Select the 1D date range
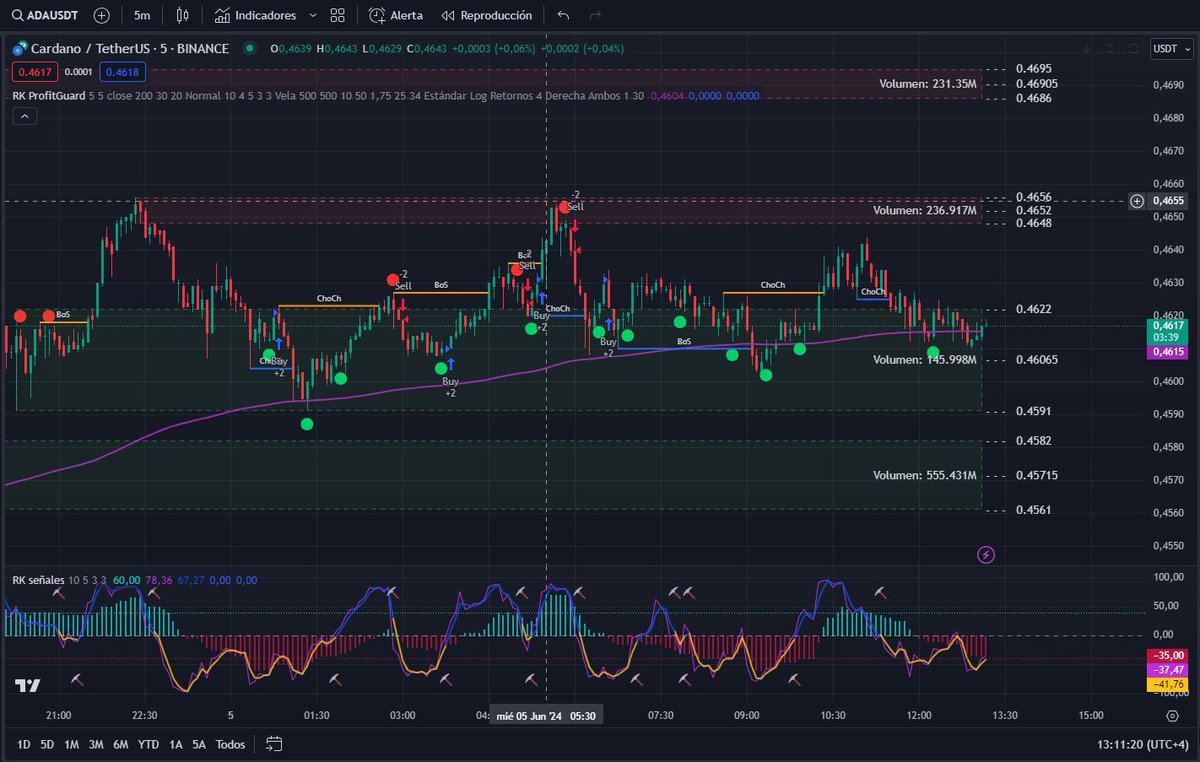The image size is (1200, 762). pos(23,744)
